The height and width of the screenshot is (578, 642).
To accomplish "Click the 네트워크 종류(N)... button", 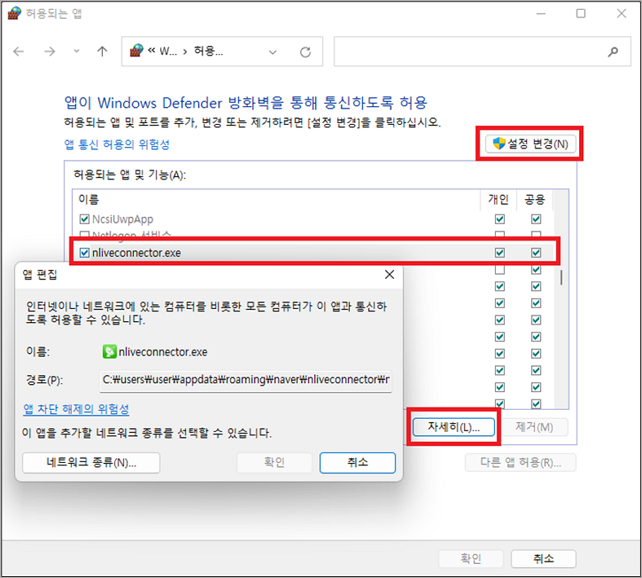I will coord(91,463).
